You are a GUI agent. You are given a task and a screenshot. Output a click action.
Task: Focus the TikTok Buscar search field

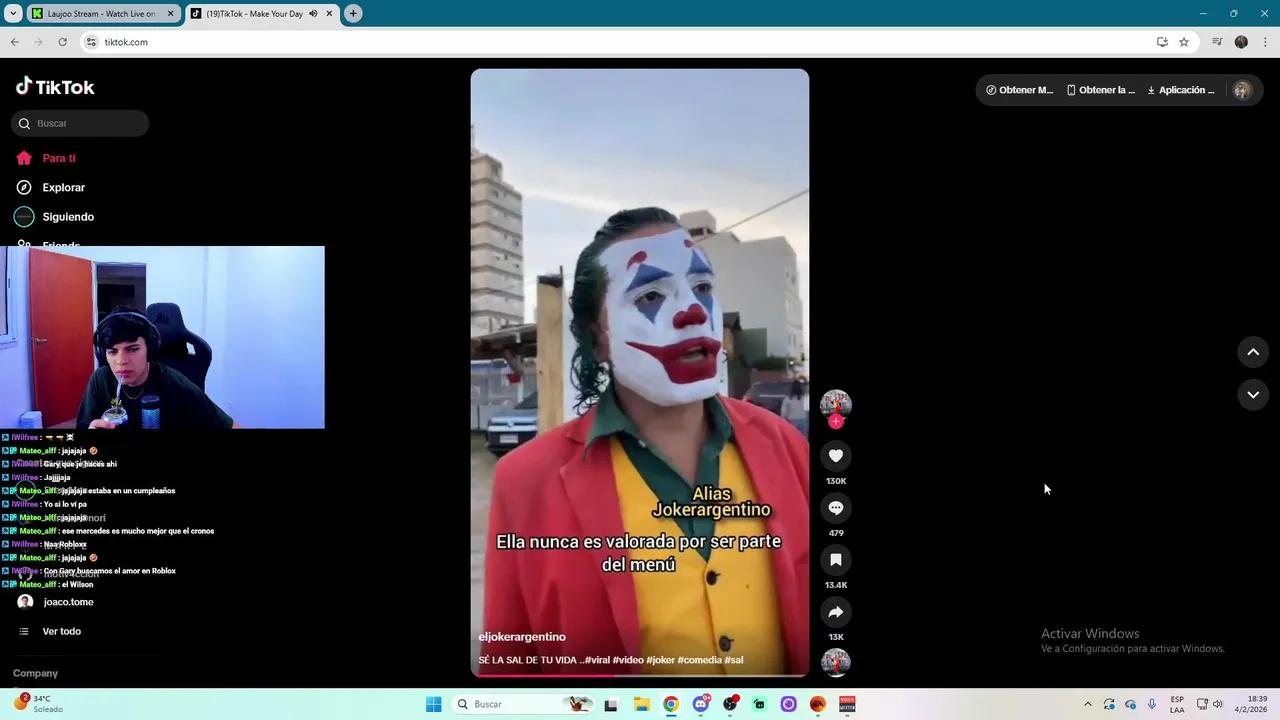[80, 123]
